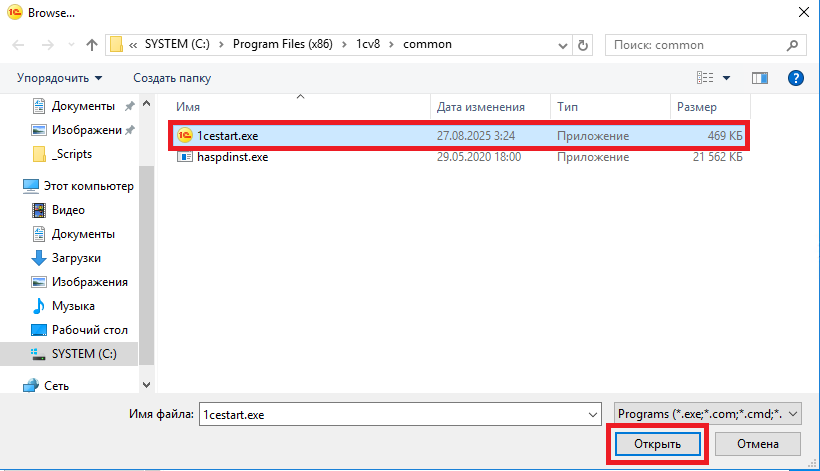Open the Упорядочить menu
This screenshot has width=820, height=471.
pos(59,78)
